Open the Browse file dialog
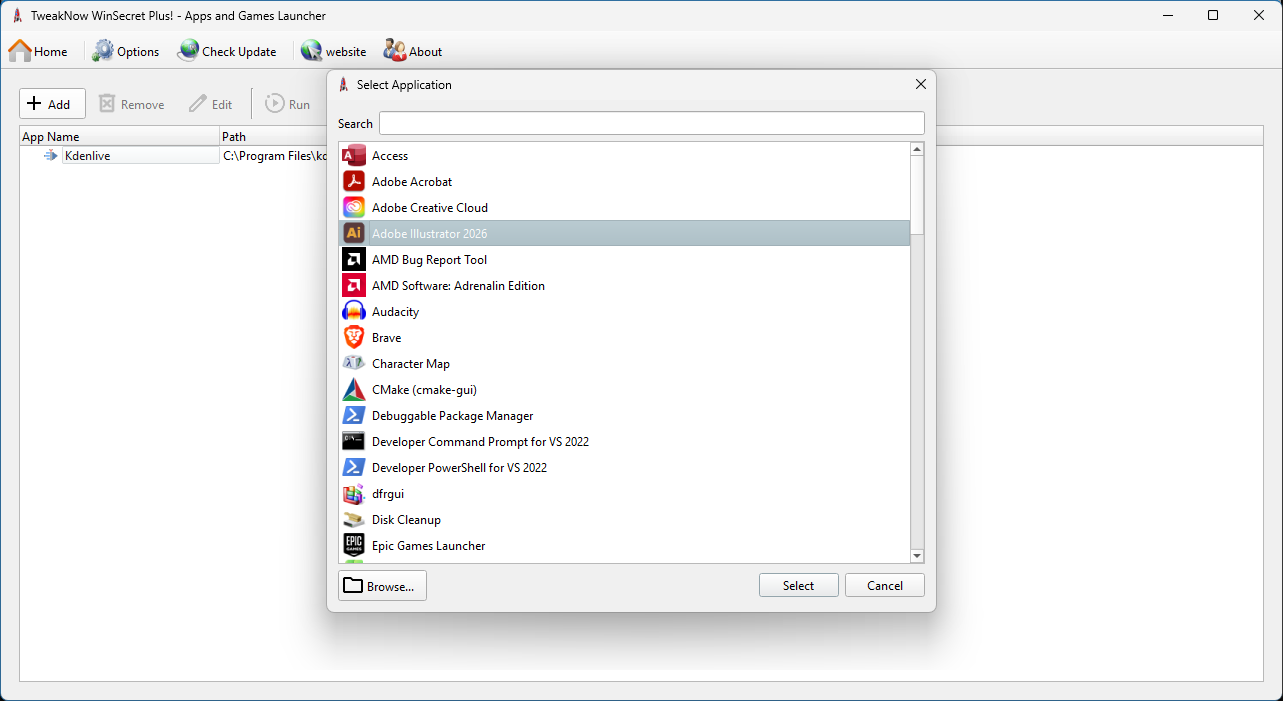The image size is (1283, 701). click(382, 586)
